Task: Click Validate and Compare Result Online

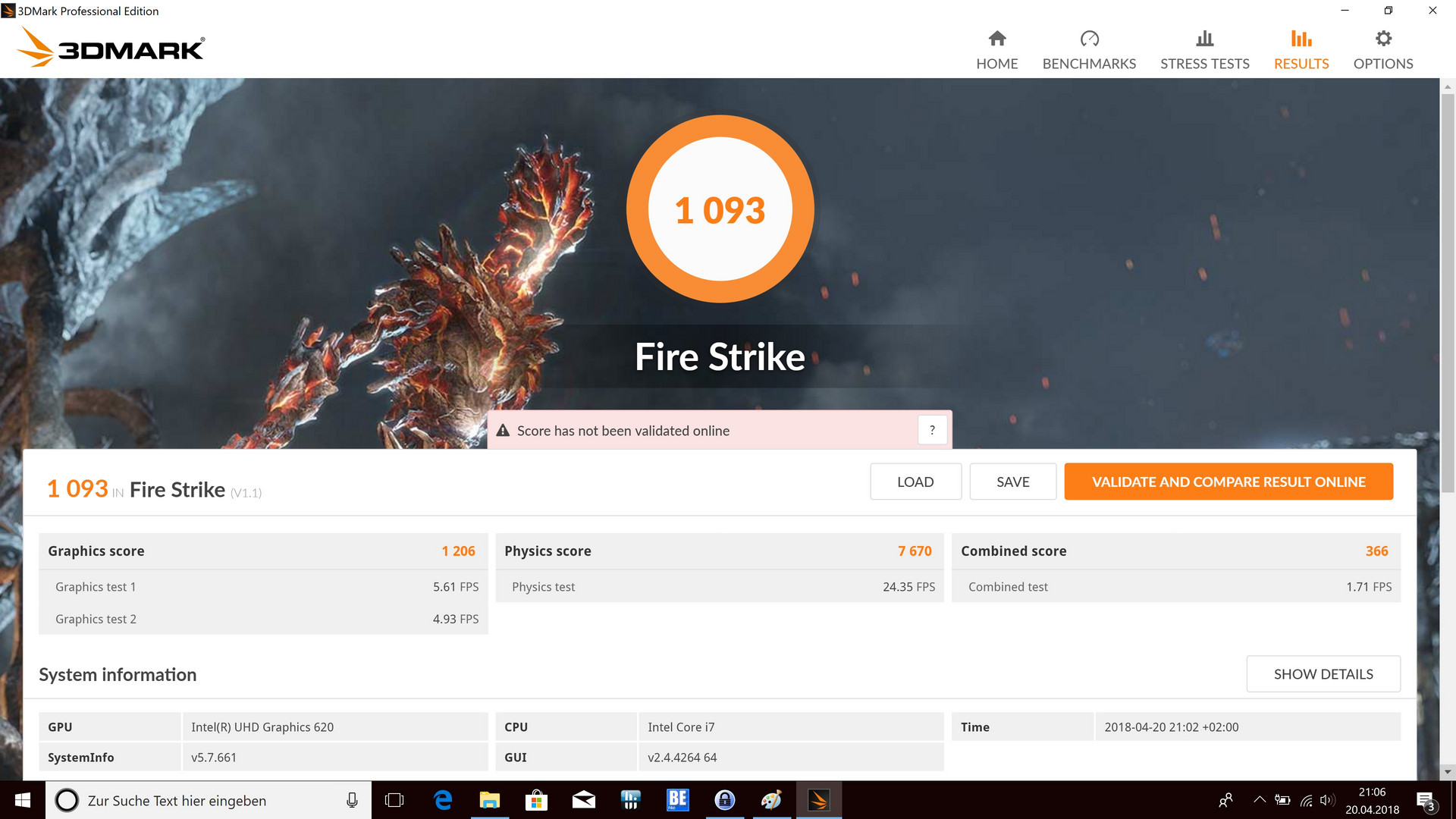Action: coord(1228,482)
